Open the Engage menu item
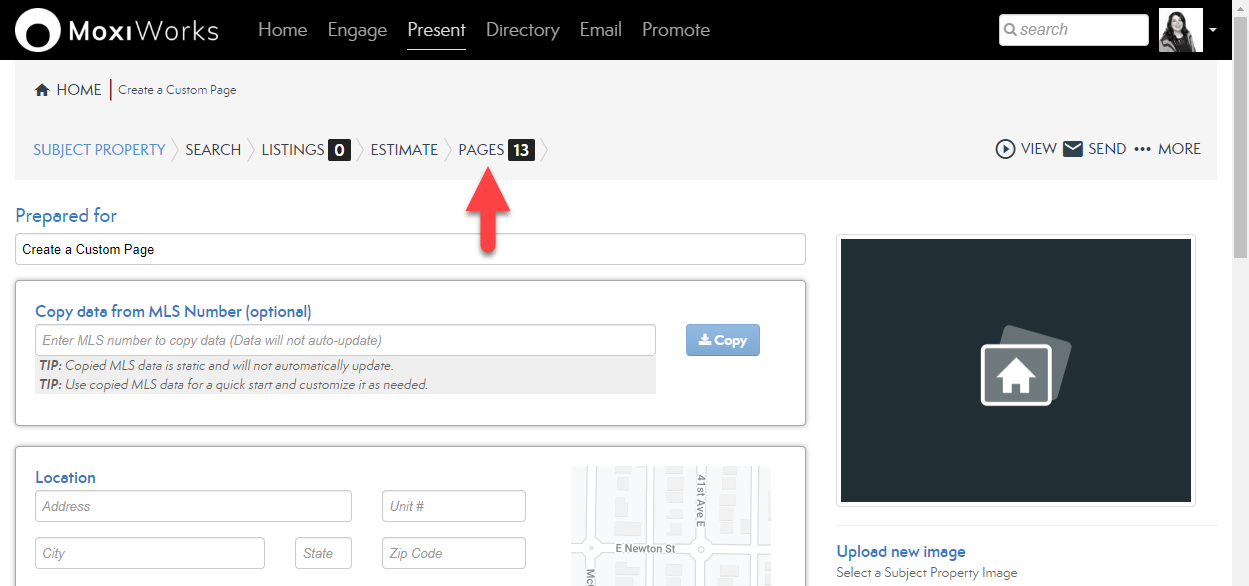This screenshot has height=586, width=1249. pyautogui.click(x=357, y=30)
